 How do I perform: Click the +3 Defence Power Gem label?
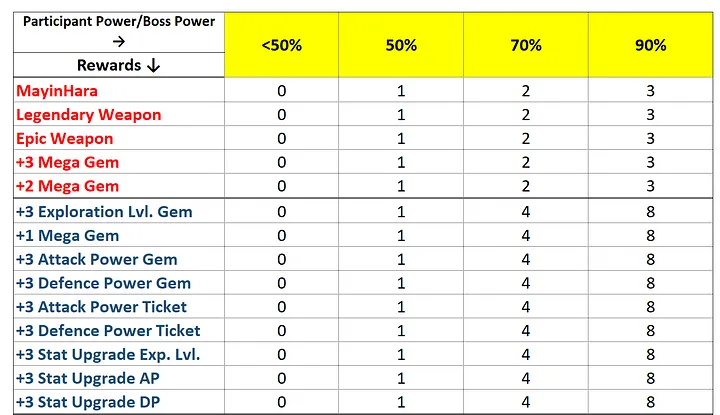point(103,283)
